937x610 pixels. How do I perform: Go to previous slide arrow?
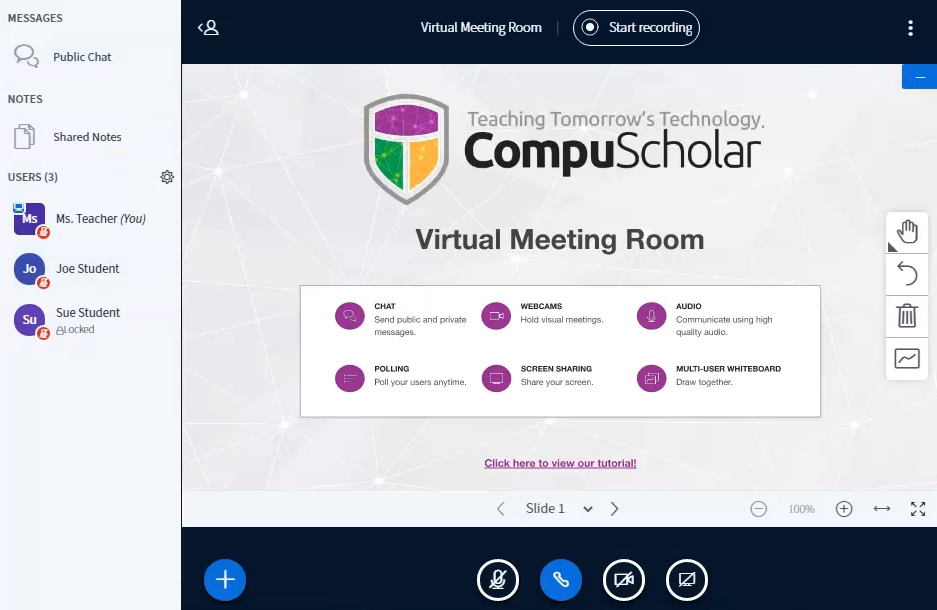501,508
